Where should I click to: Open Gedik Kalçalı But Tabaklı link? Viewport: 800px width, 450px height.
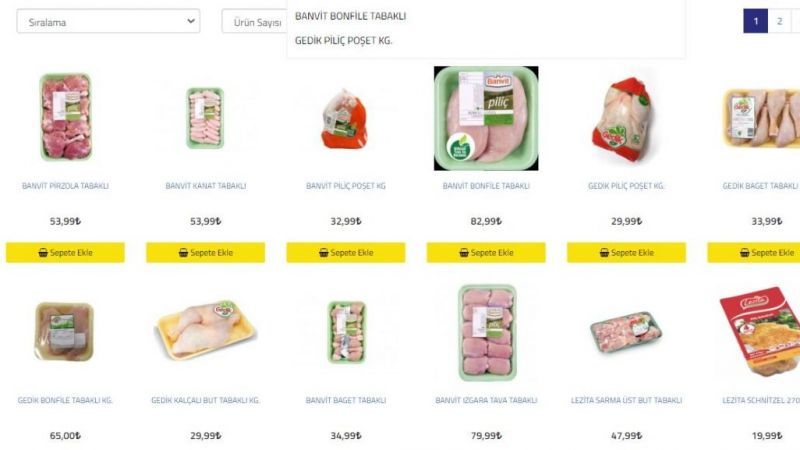(206, 401)
